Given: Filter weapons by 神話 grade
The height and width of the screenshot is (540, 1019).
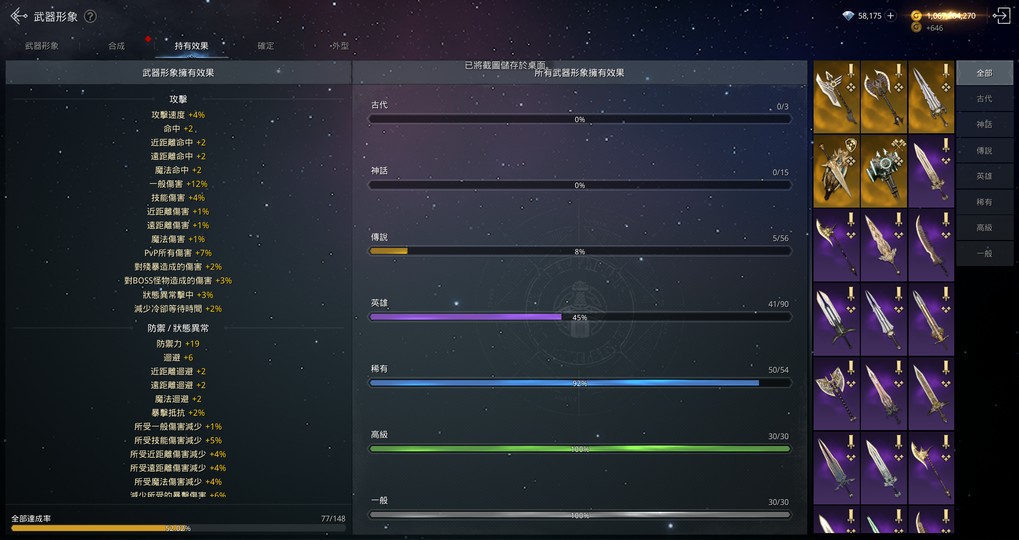Looking at the screenshot, I should pyautogui.click(x=984, y=125).
